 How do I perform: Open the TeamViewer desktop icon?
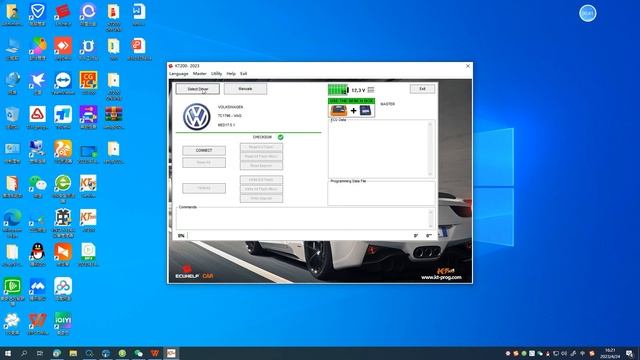pos(63,83)
